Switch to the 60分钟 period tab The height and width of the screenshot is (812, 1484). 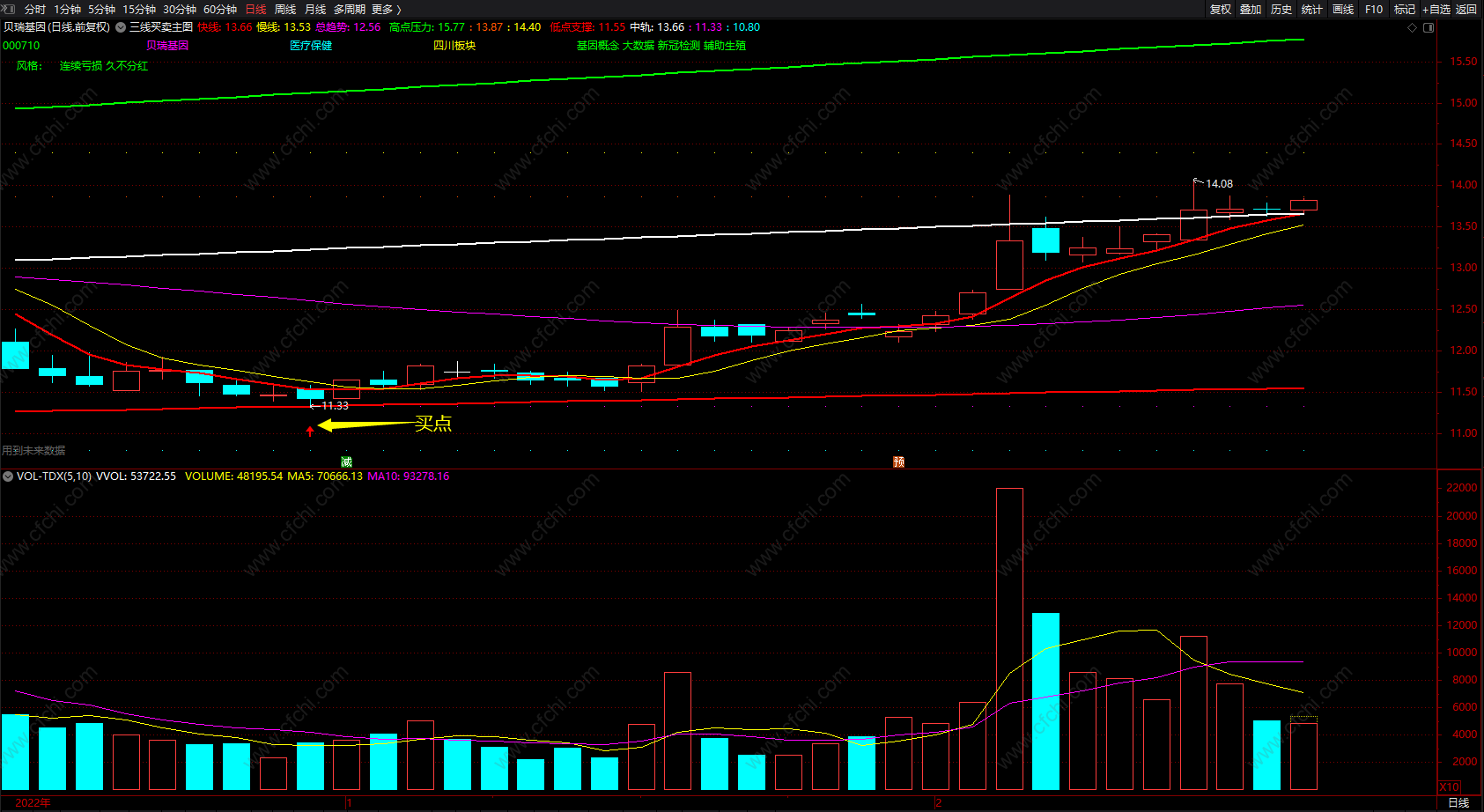click(220, 9)
